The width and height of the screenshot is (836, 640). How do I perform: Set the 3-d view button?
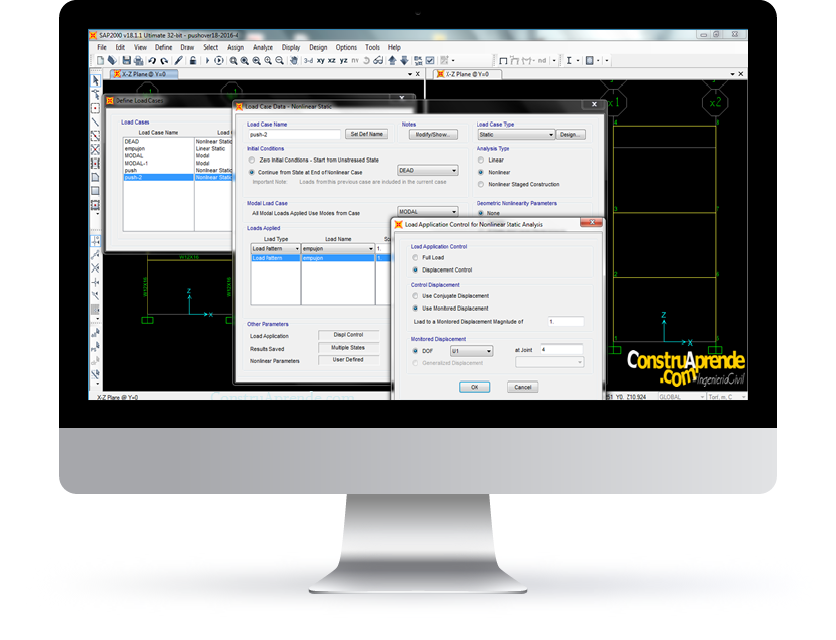tap(308, 61)
